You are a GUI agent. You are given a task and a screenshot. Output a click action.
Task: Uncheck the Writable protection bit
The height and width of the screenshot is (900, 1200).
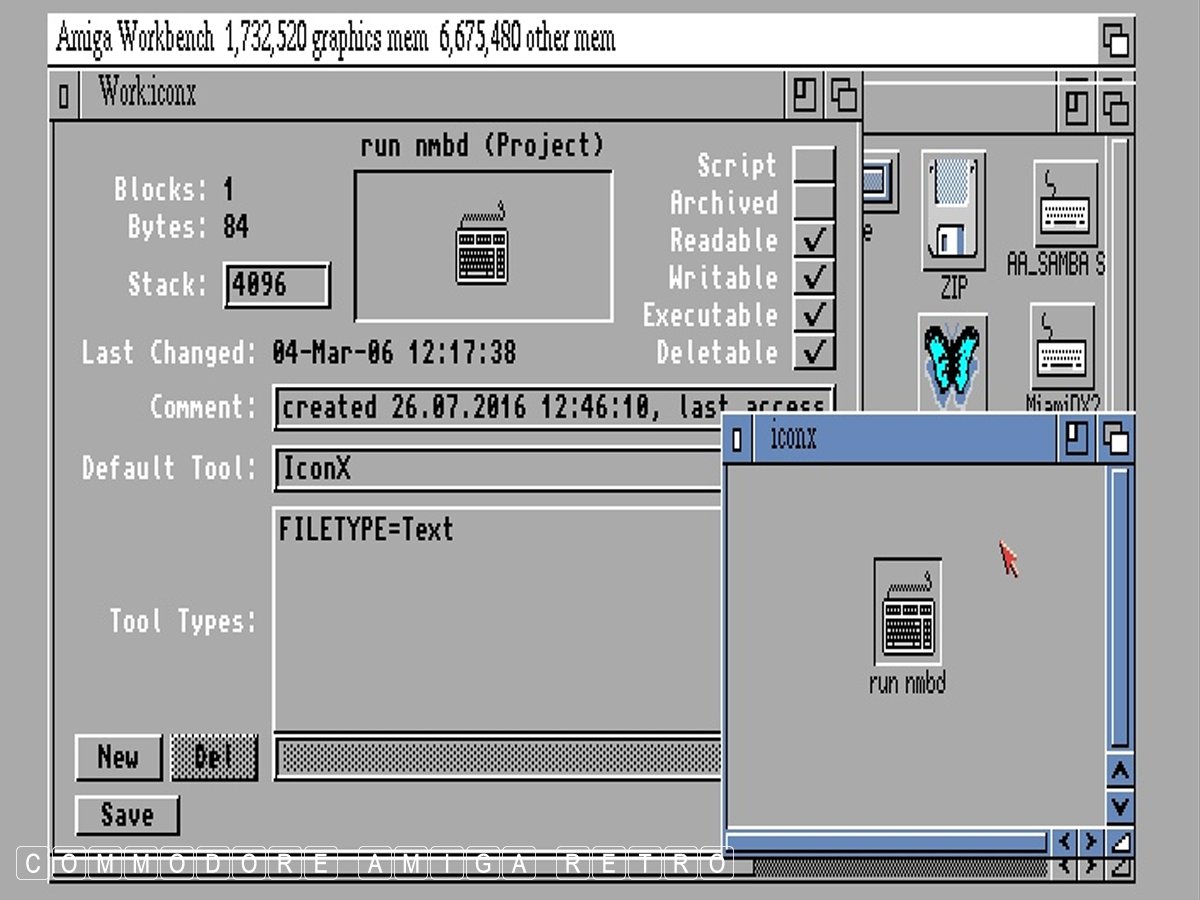pos(814,277)
